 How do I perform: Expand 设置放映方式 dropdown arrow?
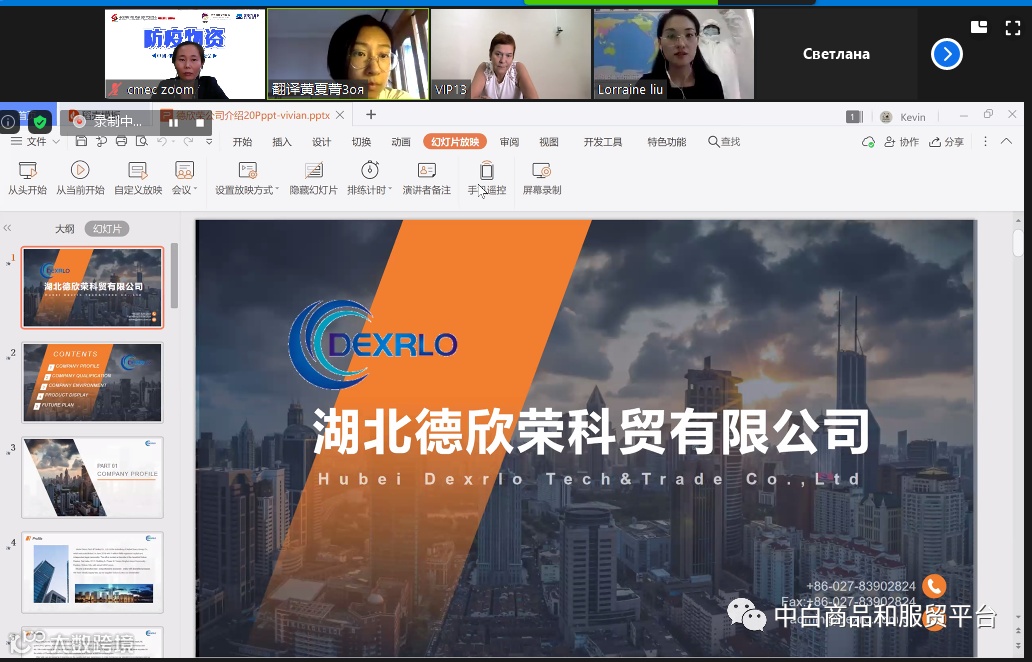(277, 190)
